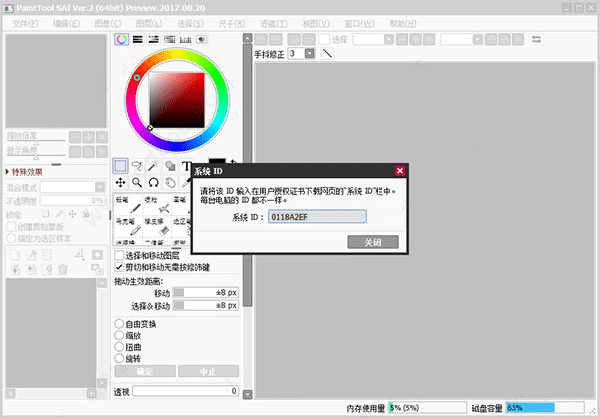Uncheck 剪切和移动无需按修饰键 checkbox

(119, 267)
